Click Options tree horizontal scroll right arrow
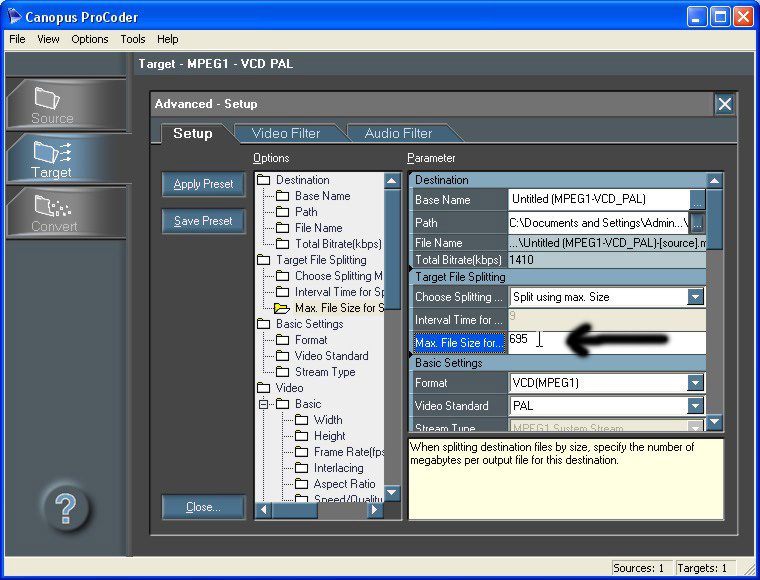This screenshot has height=580, width=760. (375, 510)
